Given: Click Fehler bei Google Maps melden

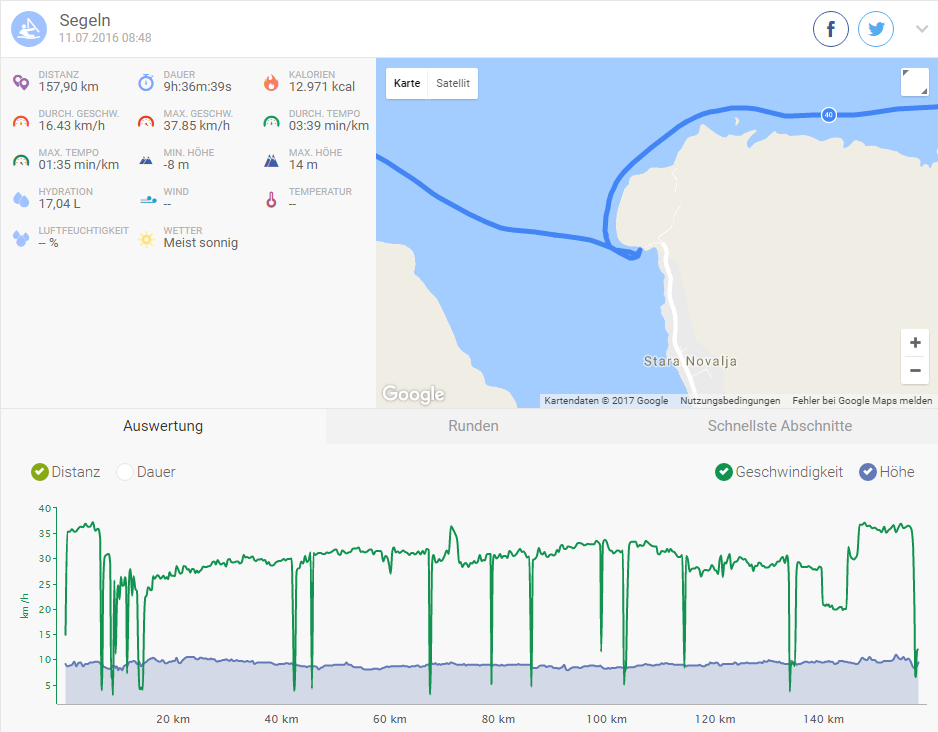Looking at the screenshot, I should click(862, 401).
